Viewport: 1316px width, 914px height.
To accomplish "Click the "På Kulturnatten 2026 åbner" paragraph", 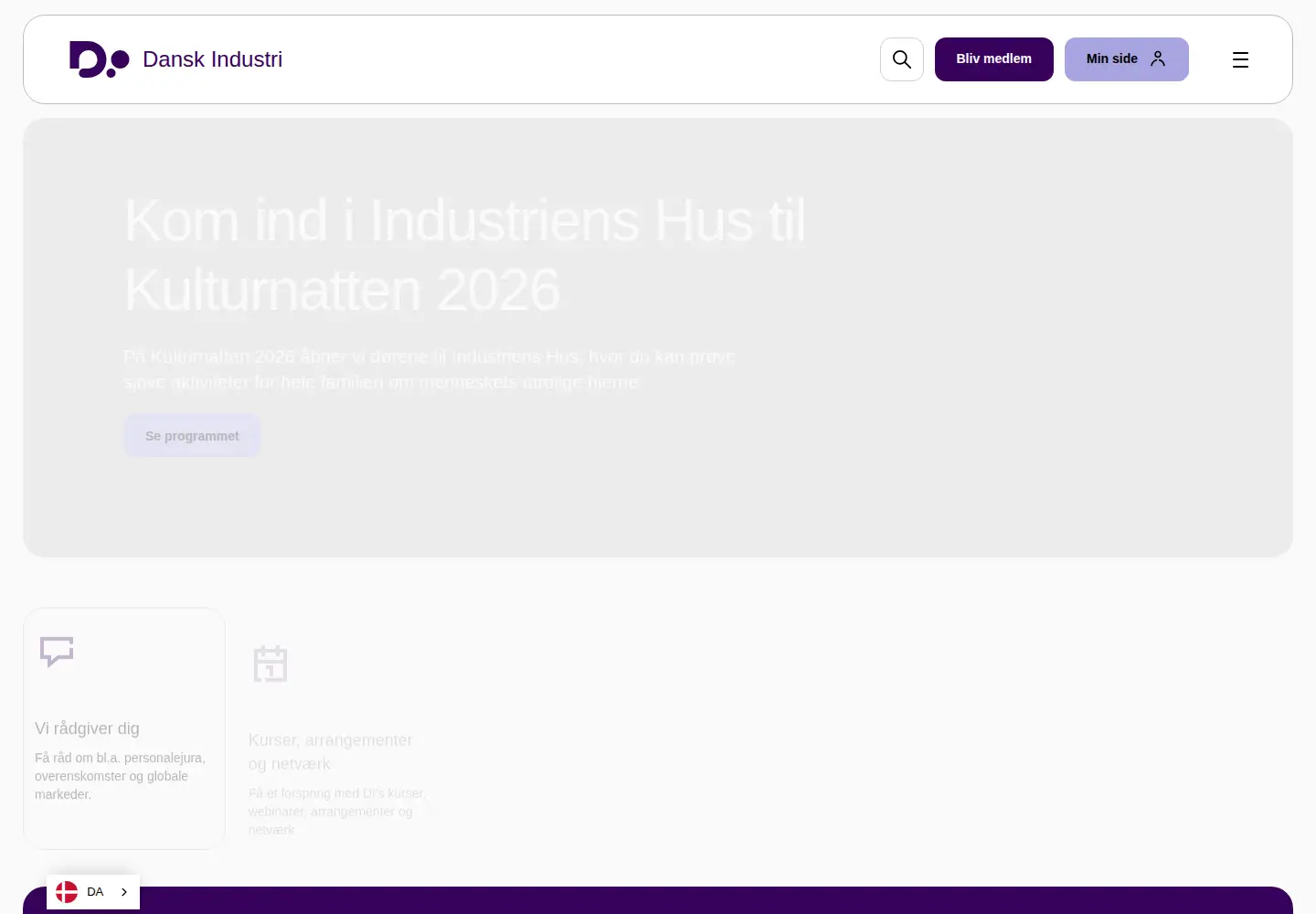I will tap(430, 369).
